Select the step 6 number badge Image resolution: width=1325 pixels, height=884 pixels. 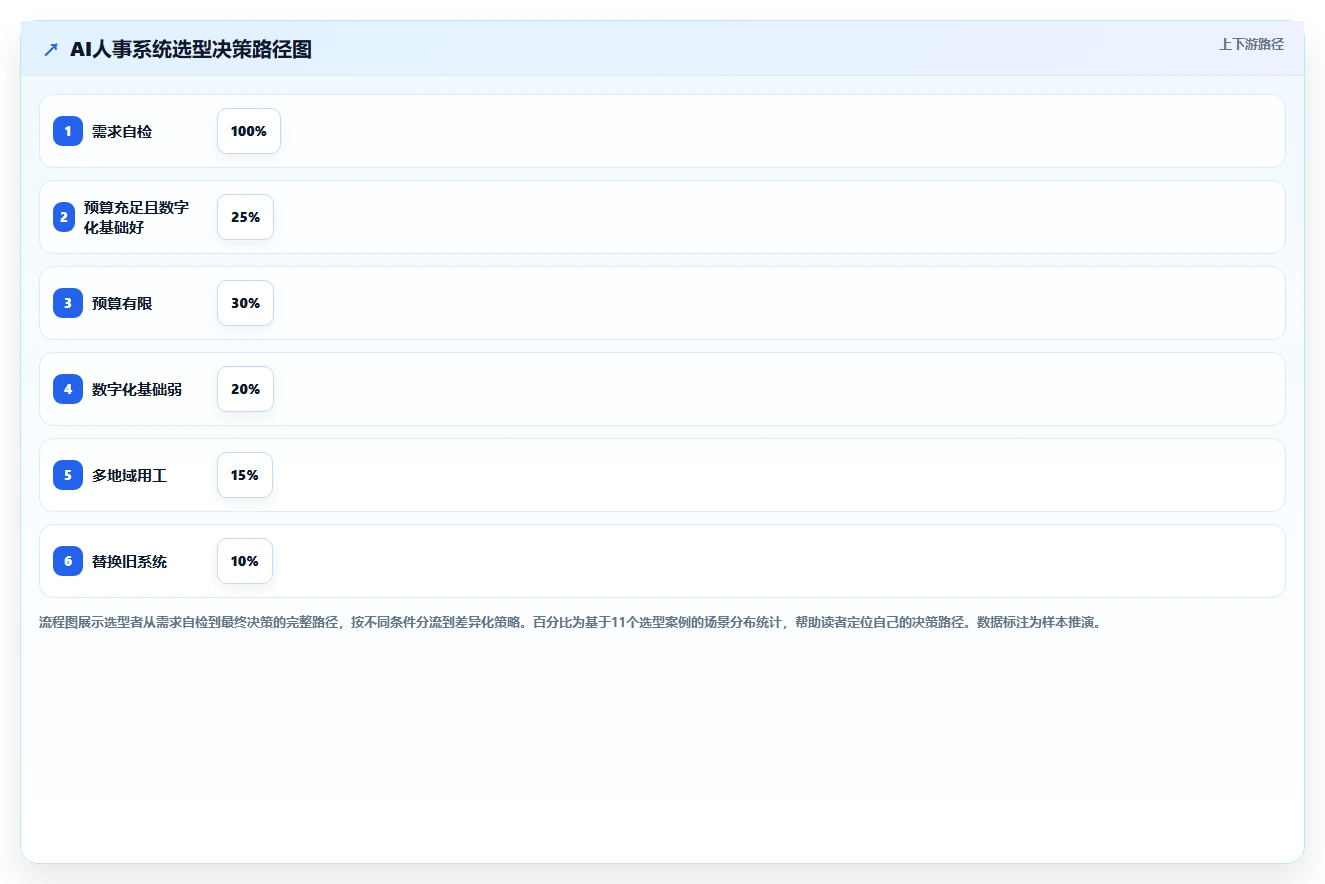[68, 561]
